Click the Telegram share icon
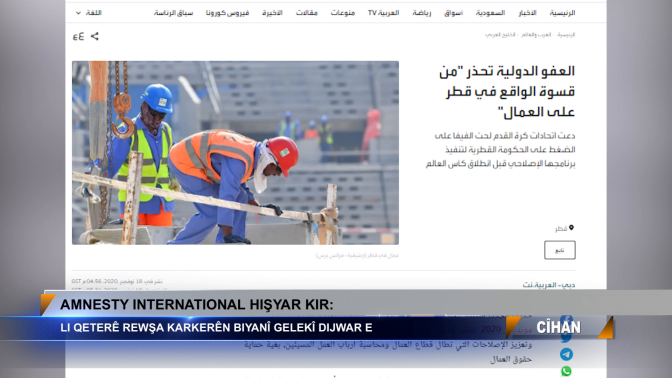Image resolution: width=672 pixels, height=378 pixels. click(566, 354)
